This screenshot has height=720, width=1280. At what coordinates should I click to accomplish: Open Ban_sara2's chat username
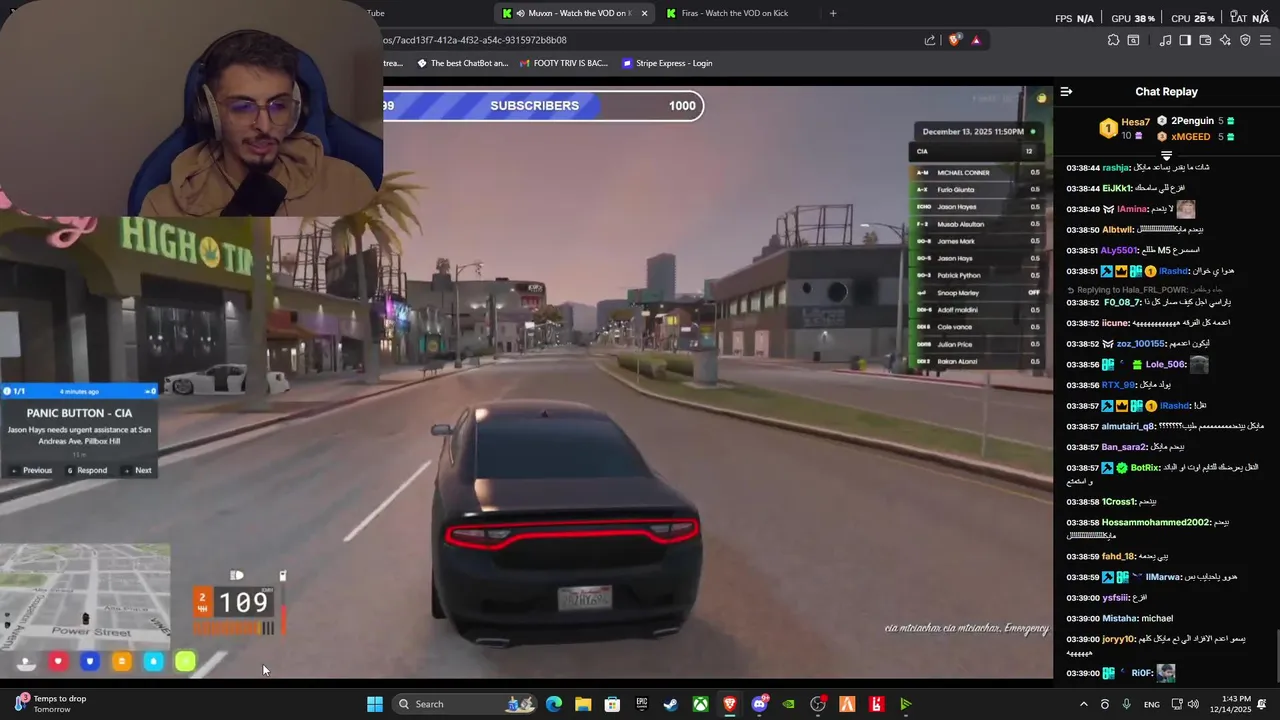click(x=1124, y=447)
